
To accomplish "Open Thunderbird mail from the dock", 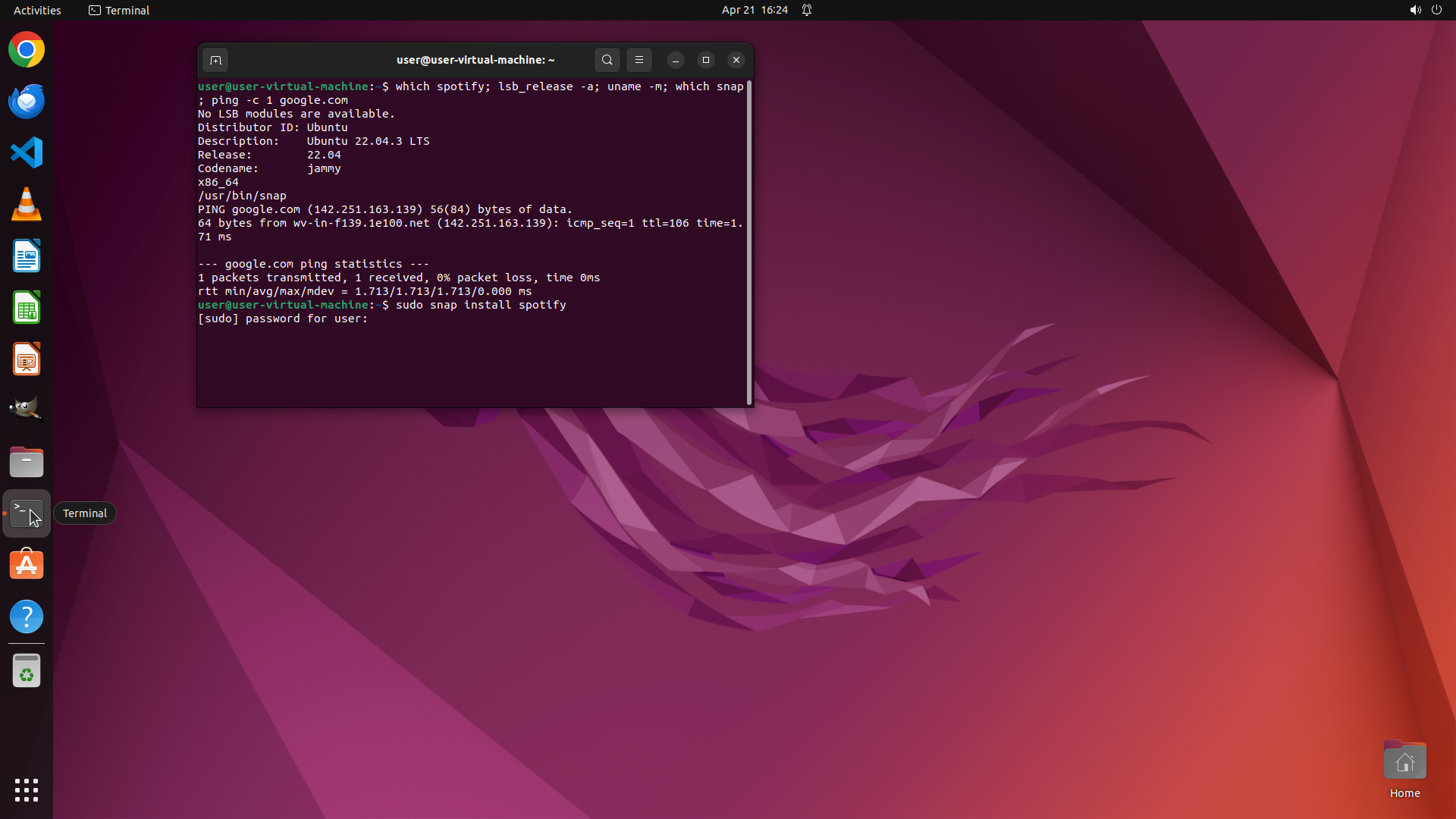I will (27, 102).
